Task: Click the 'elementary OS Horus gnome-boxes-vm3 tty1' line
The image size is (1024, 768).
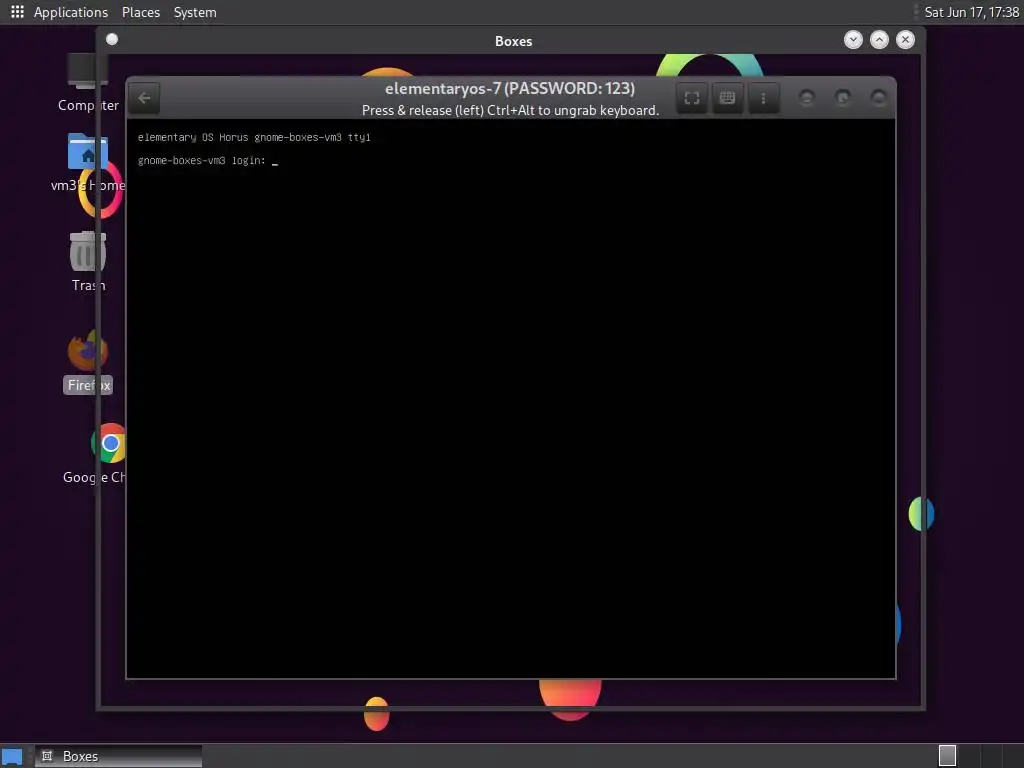Action: [254, 137]
